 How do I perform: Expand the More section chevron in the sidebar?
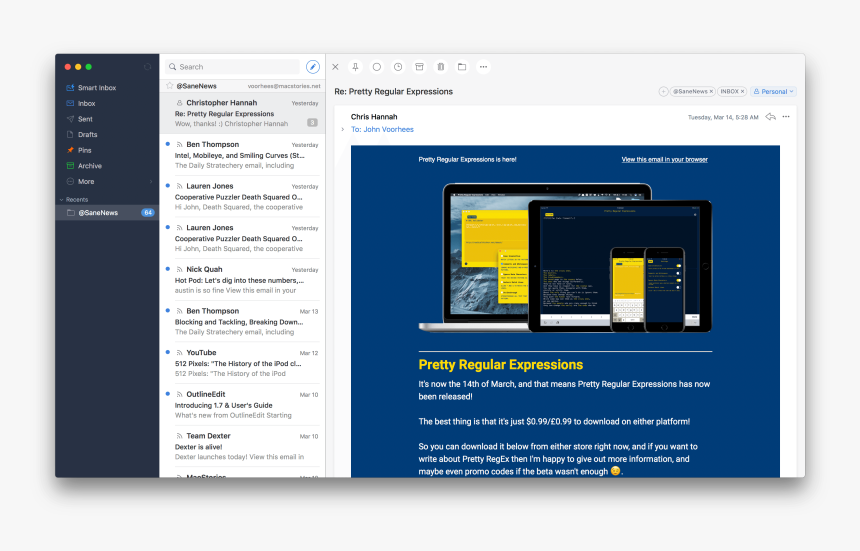pyautogui.click(x=151, y=181)
